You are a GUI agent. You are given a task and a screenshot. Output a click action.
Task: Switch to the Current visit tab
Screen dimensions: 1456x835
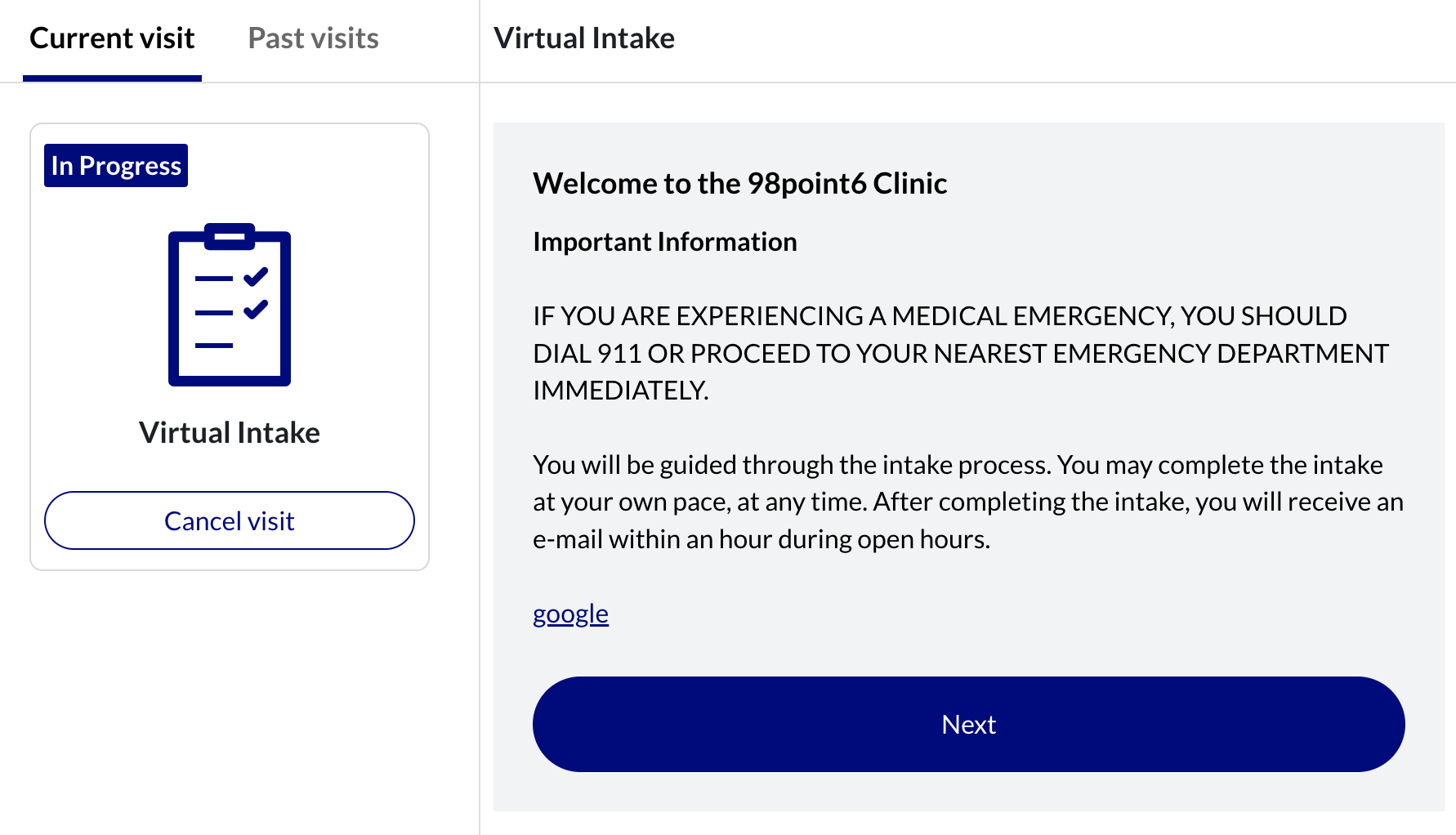pyautogui.click(x=112, y=38)
